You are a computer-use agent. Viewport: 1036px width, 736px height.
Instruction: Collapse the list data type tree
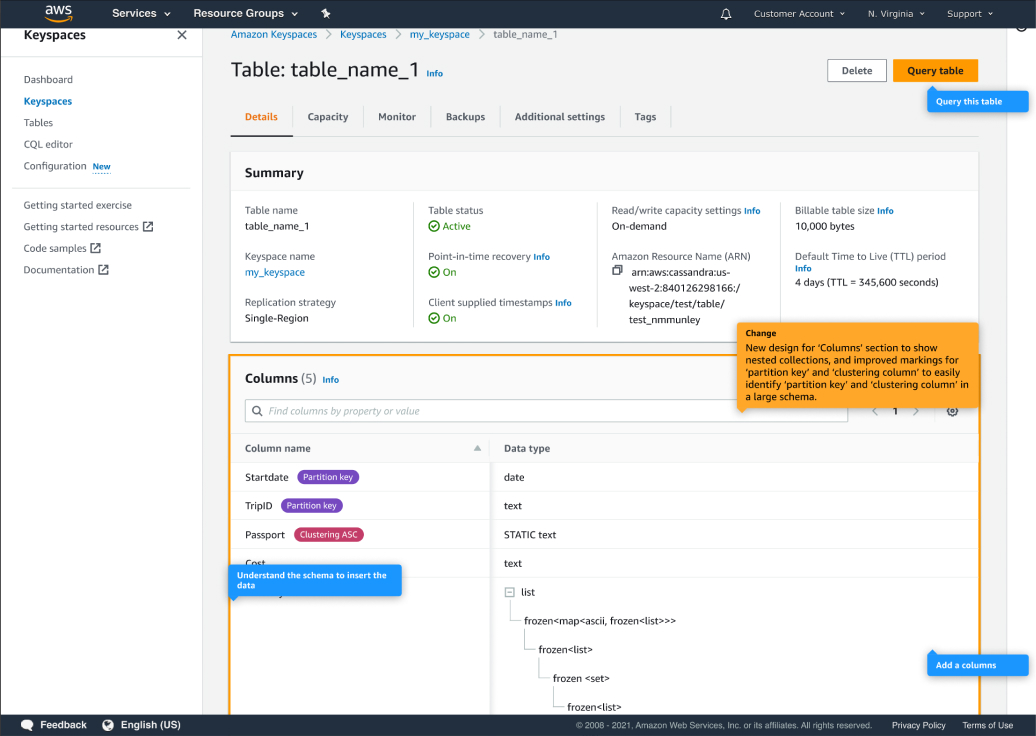[x=510, y=592]
